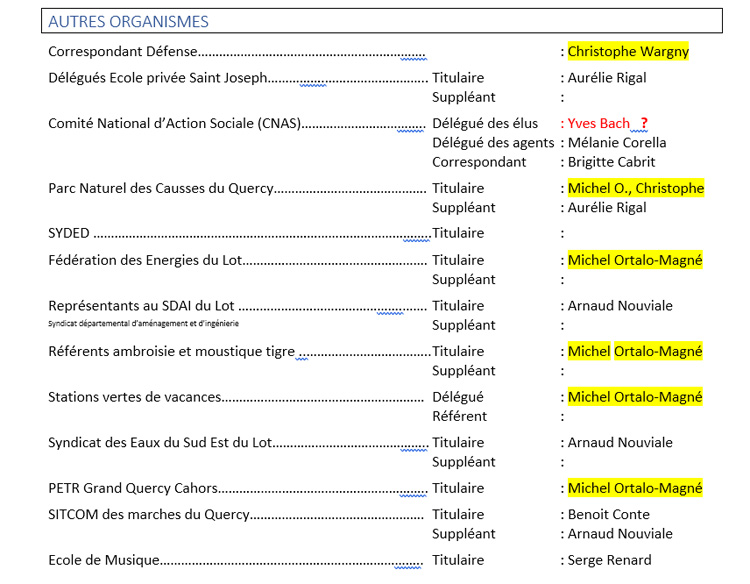Click Titulaire on the SYDED row

pos(458,233)
